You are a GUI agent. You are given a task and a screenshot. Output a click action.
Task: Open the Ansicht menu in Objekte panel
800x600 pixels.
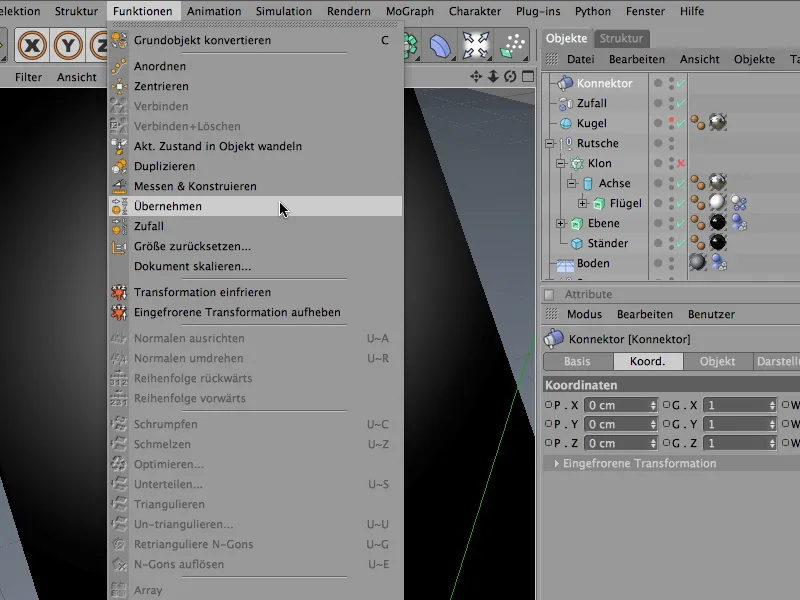pos(699,59)
